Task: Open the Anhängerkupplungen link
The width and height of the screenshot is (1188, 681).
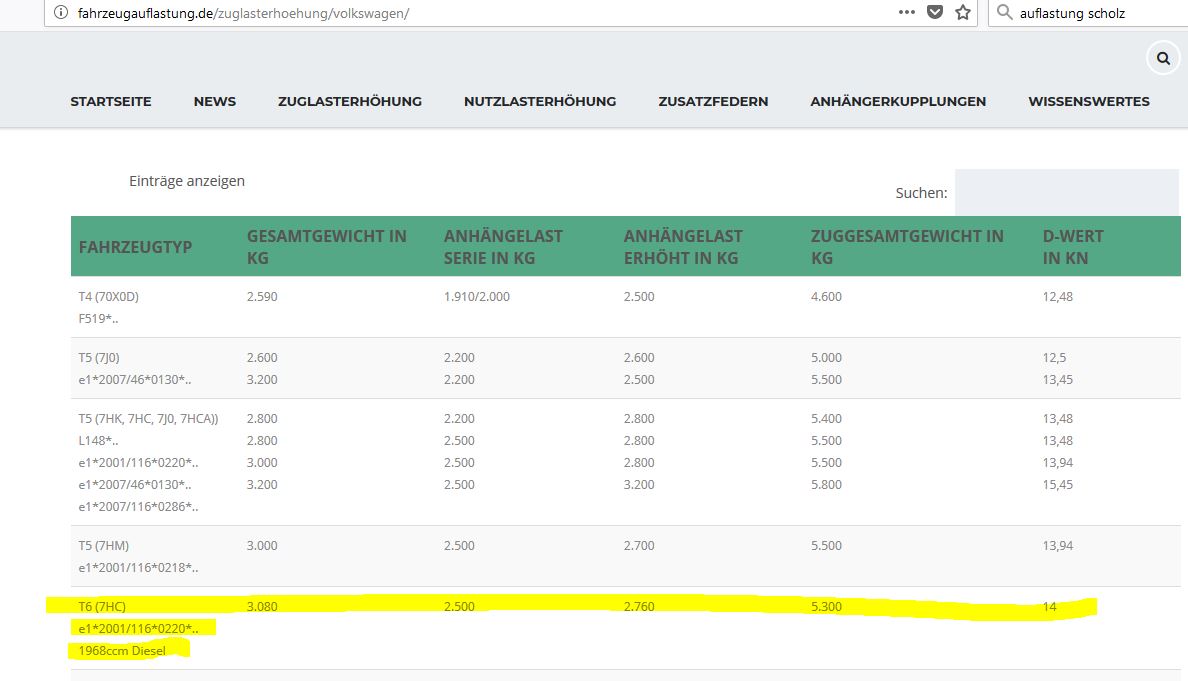Action: point(898,101)
